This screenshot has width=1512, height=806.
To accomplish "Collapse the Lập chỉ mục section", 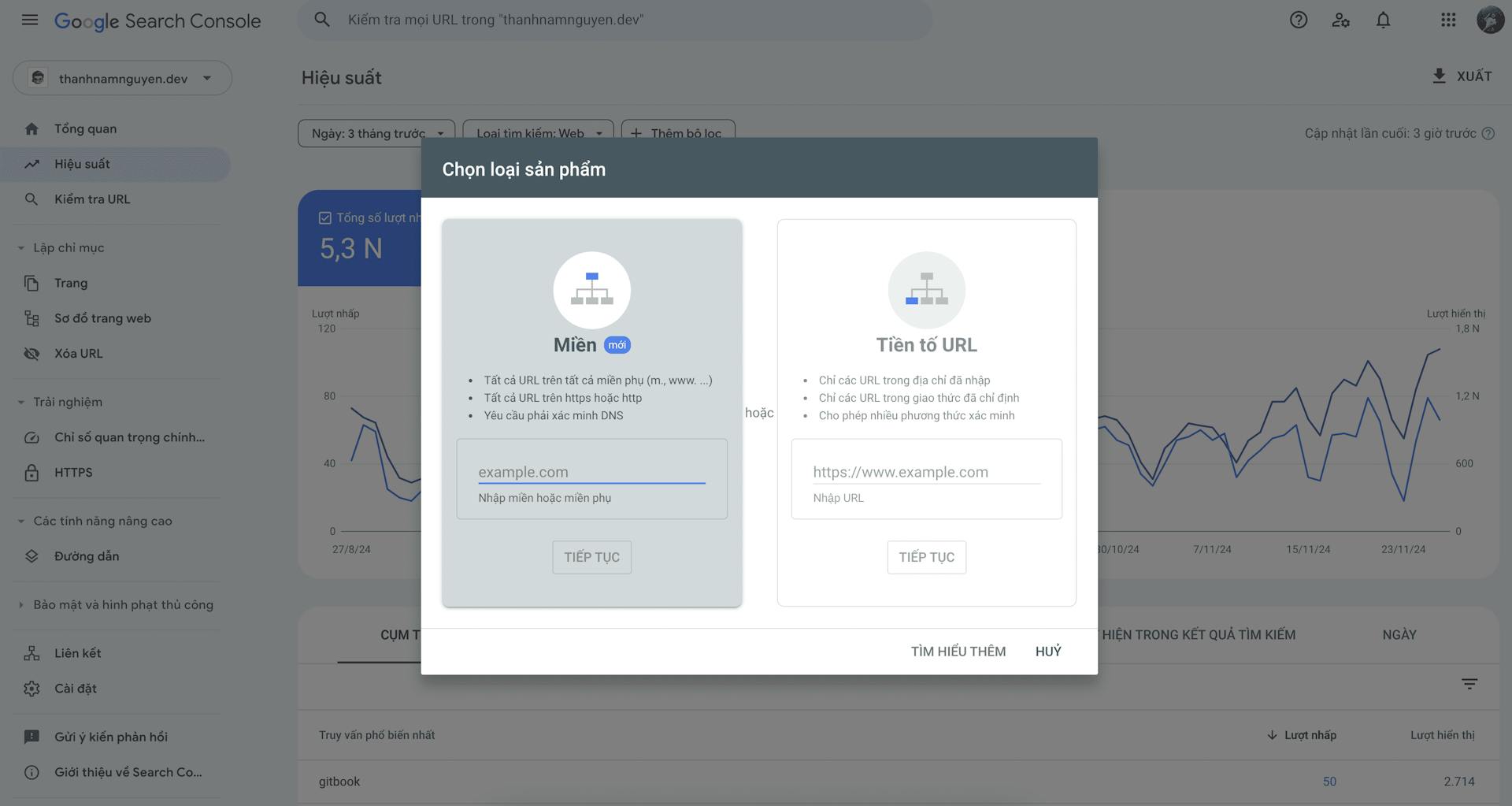I will [21, 248].
